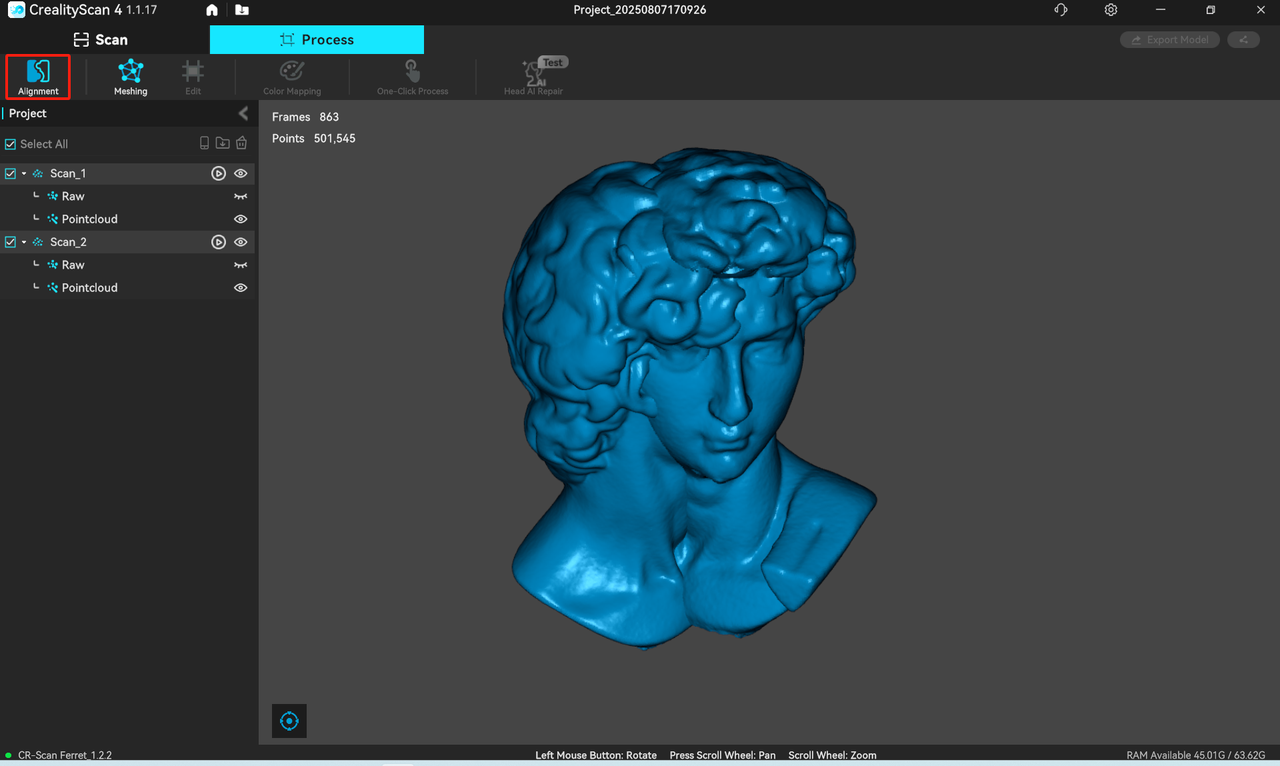The image size is (1280, 766).
Task: Collapse the Project side panel
Action: pos(243,114)
